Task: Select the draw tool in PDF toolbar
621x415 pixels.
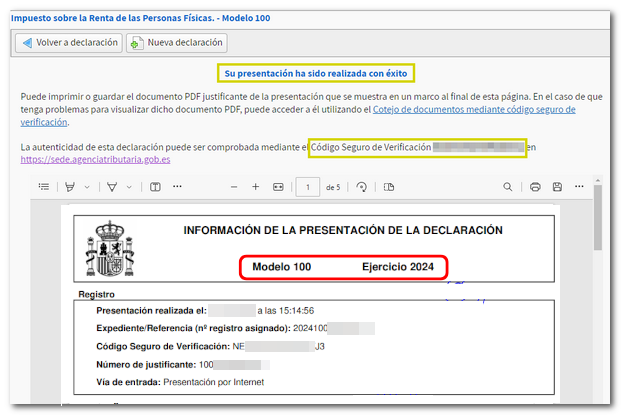Action: coord(112,186)
